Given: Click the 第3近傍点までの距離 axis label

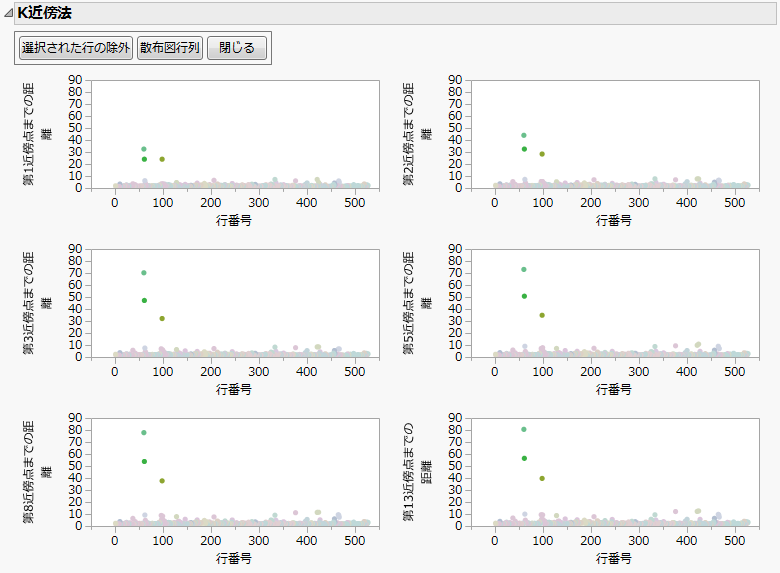Looking at the screenshot, I should pos(37,303).
